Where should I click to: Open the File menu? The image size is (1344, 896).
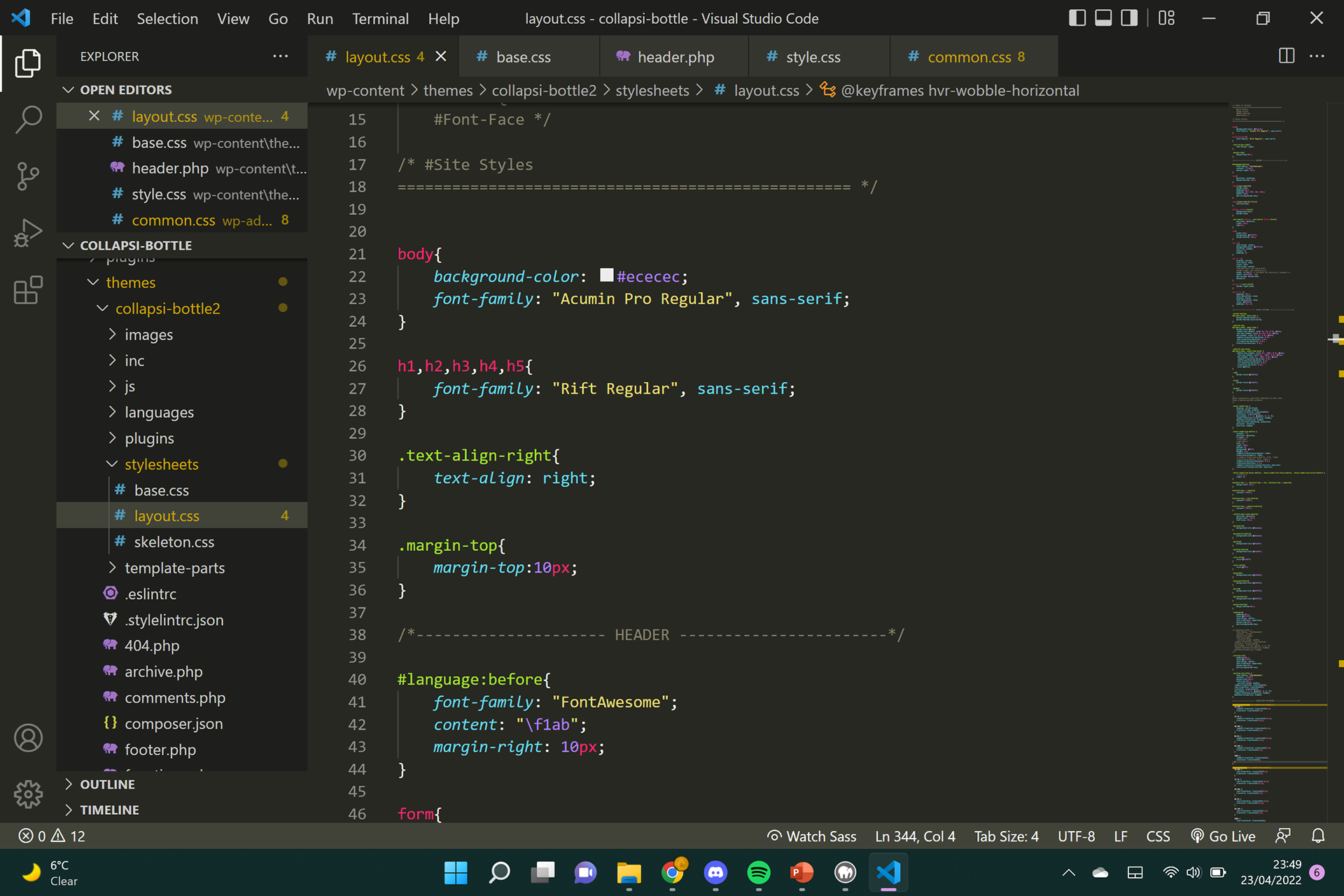(62, 19)
